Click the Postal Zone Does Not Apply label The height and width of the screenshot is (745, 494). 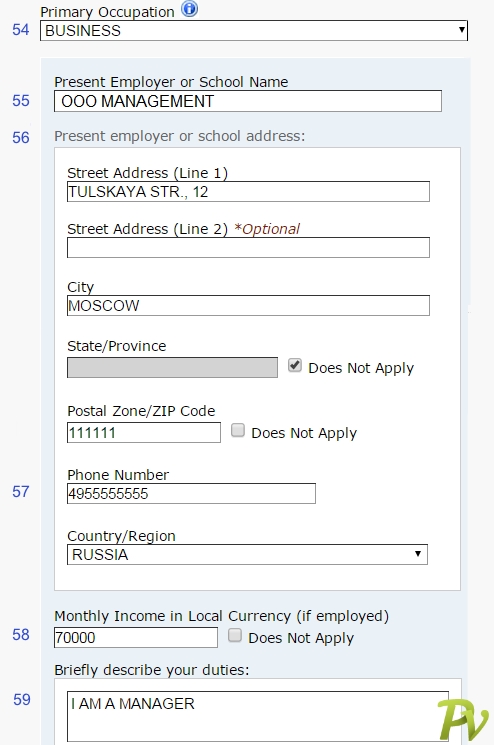click(304, 433)
